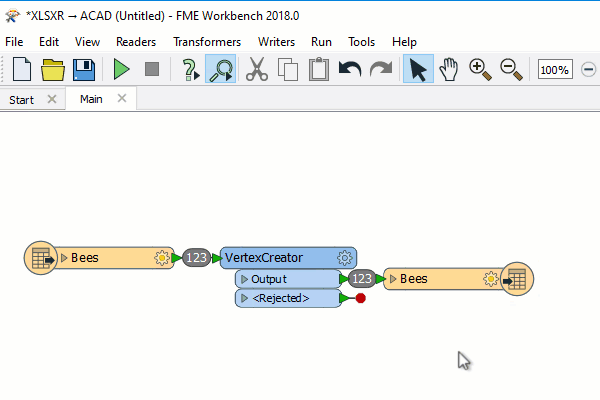Click the New Workspace blank page icon
The width and height of the screenshot is (600, 400).
[x=22, y=69]
